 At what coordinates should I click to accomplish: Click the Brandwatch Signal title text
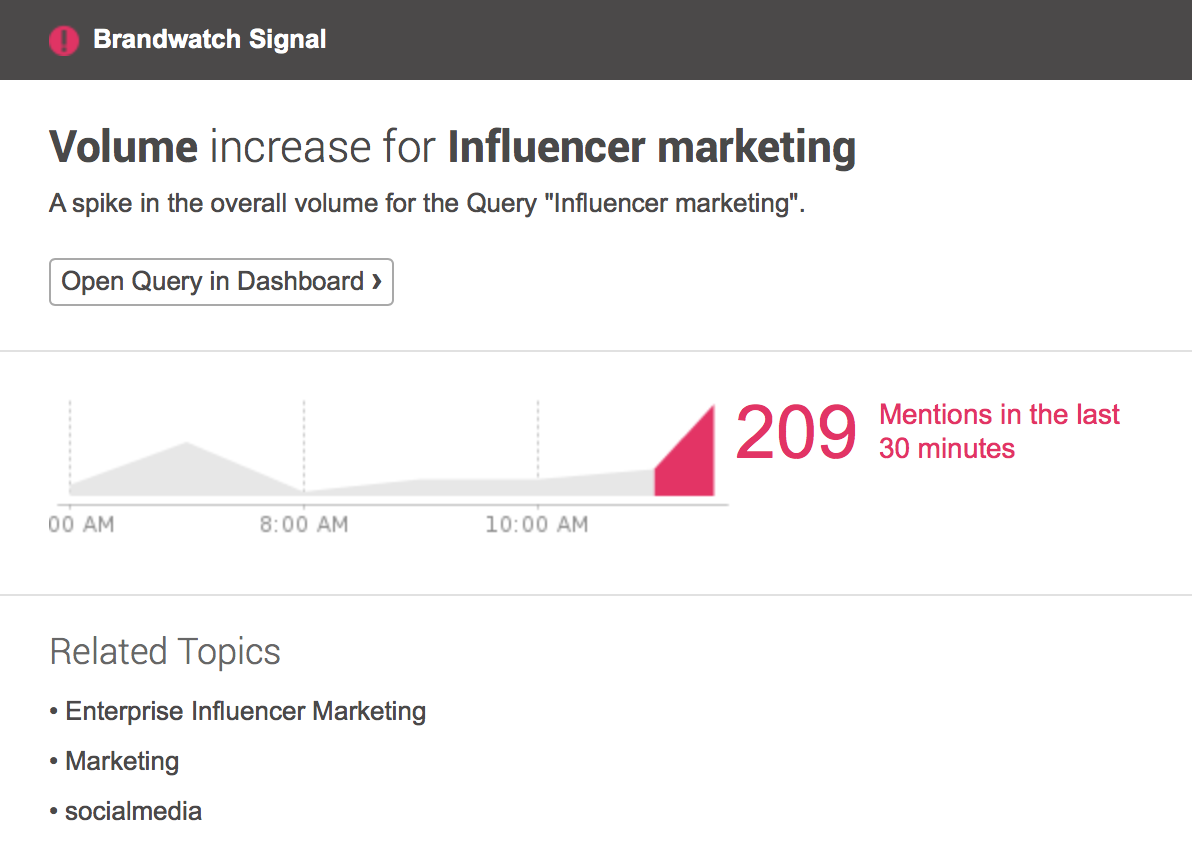click(209, 40)
